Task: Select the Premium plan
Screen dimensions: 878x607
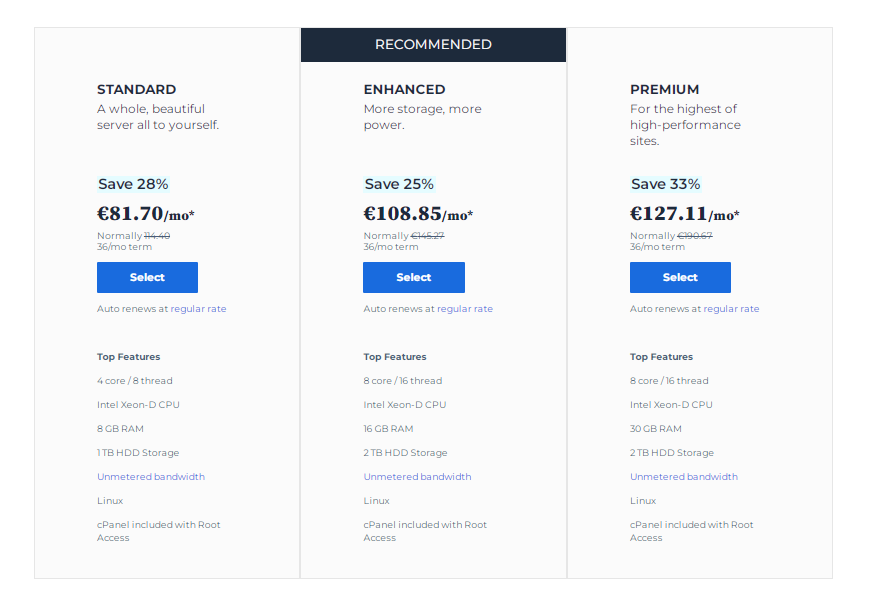Action: point(680,277)
